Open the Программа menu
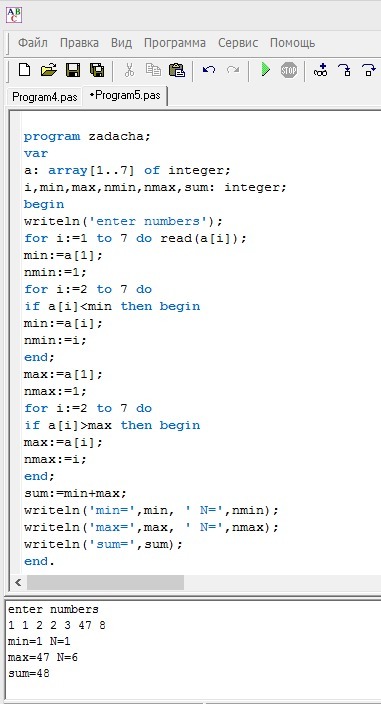This screenshot has width=381, height=704. tap(175, 43)
